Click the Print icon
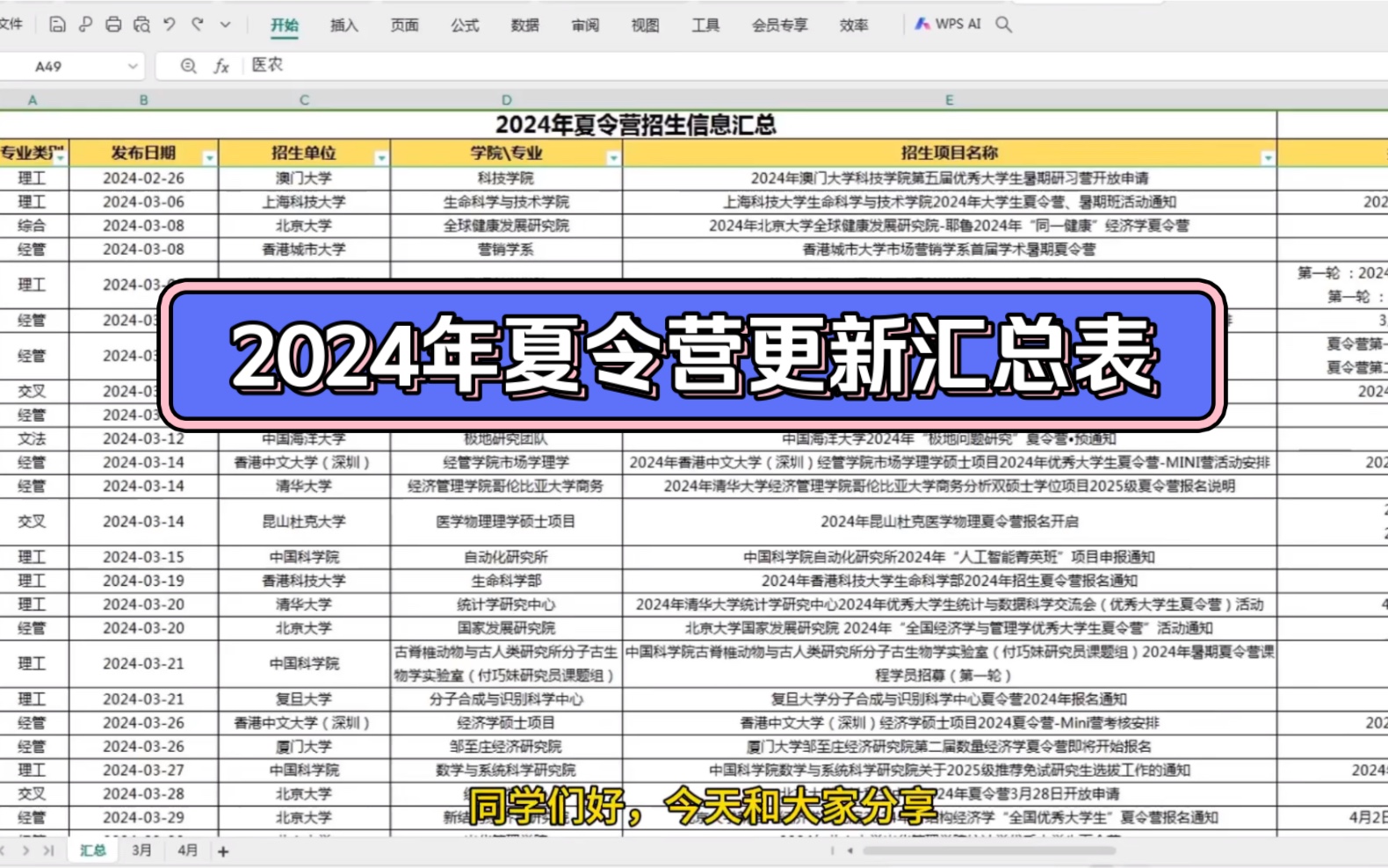This screenshot has width=1388, height=868. point(113,25)
